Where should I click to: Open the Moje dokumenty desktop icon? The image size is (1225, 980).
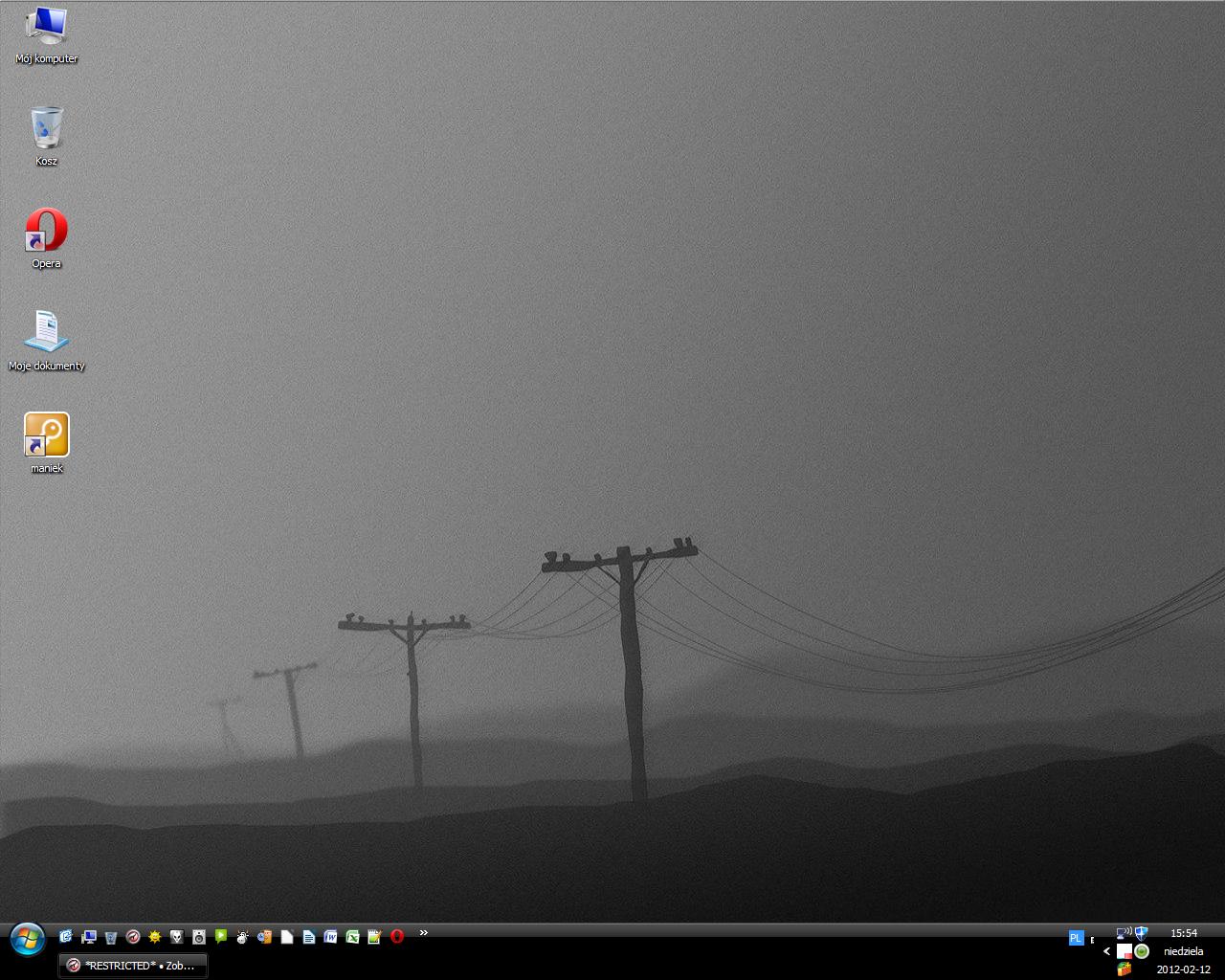[46, 333]
